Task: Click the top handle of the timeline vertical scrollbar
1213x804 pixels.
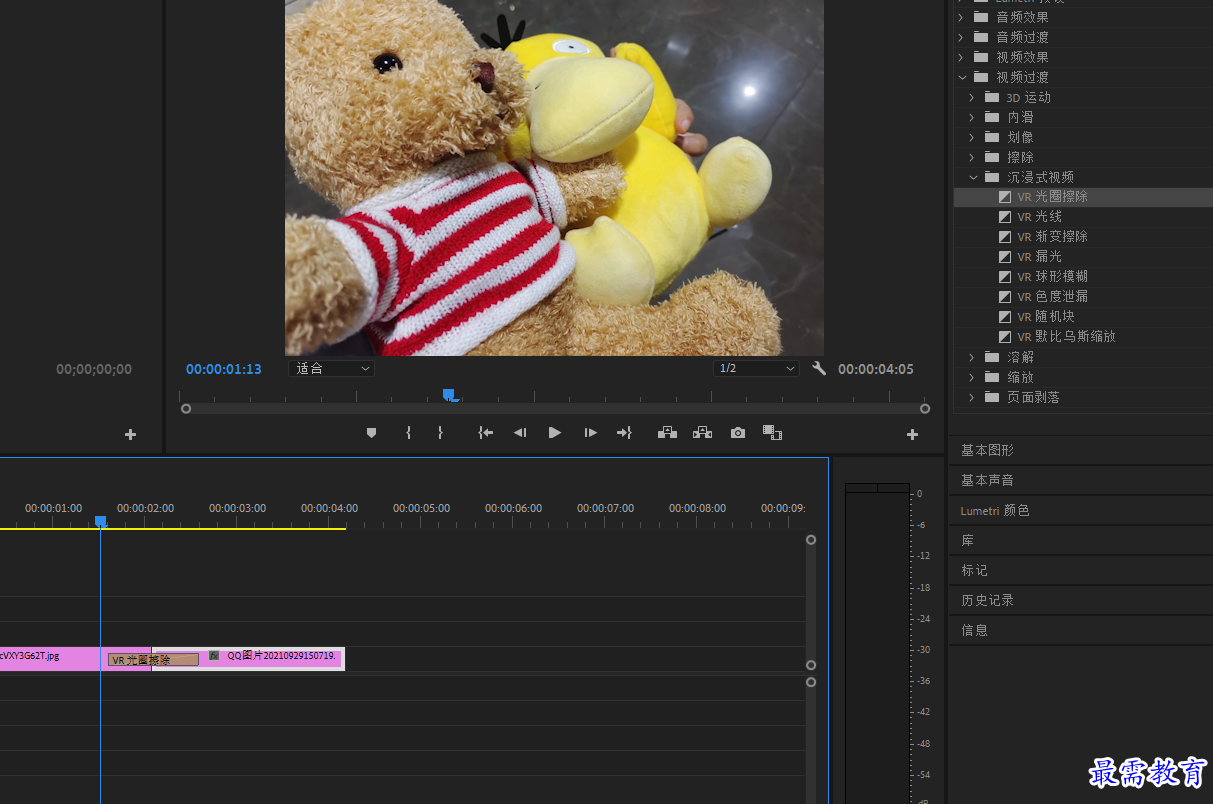Action: click(811, 540)
